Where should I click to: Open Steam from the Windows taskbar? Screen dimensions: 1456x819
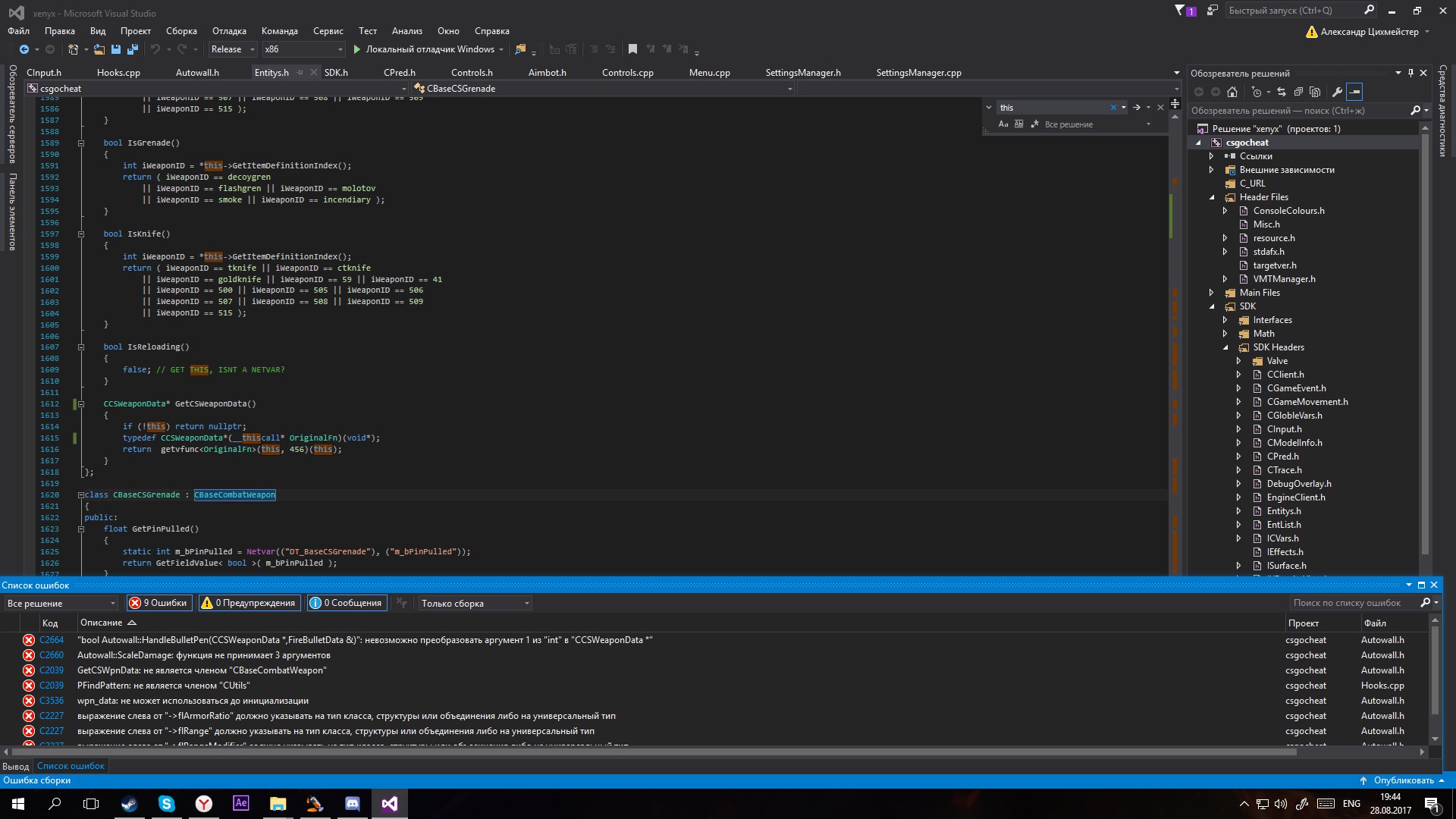(129, 804)
